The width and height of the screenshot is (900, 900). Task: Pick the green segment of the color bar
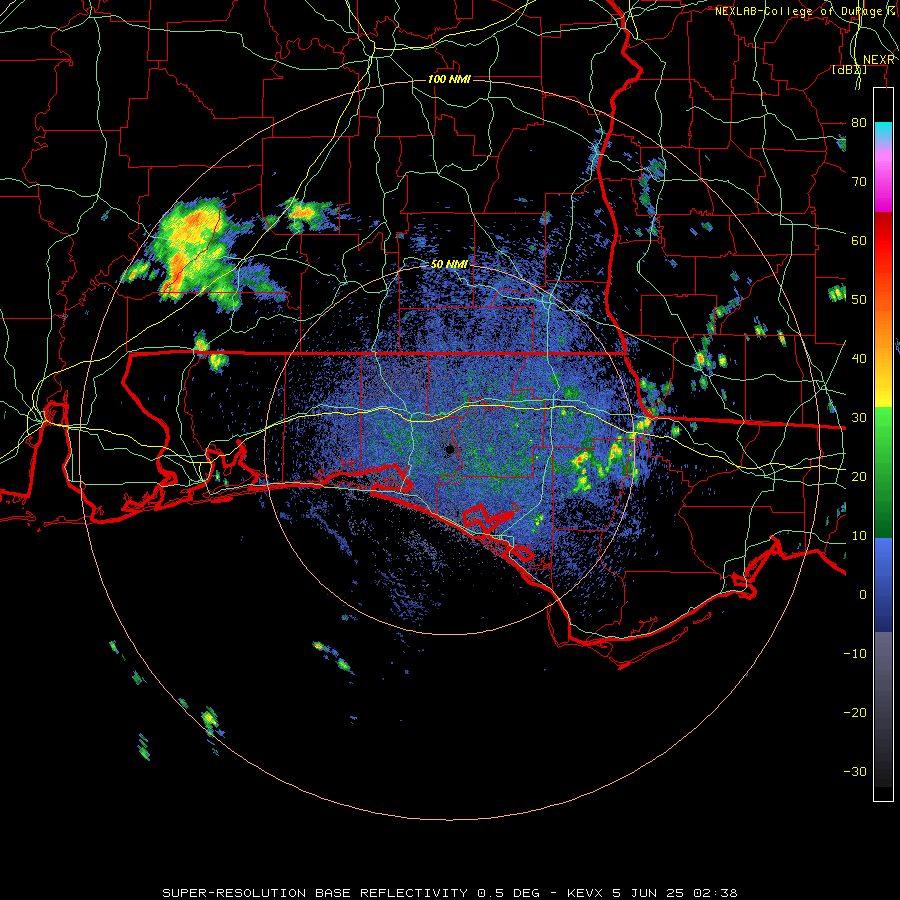click(x=883, y=472)
